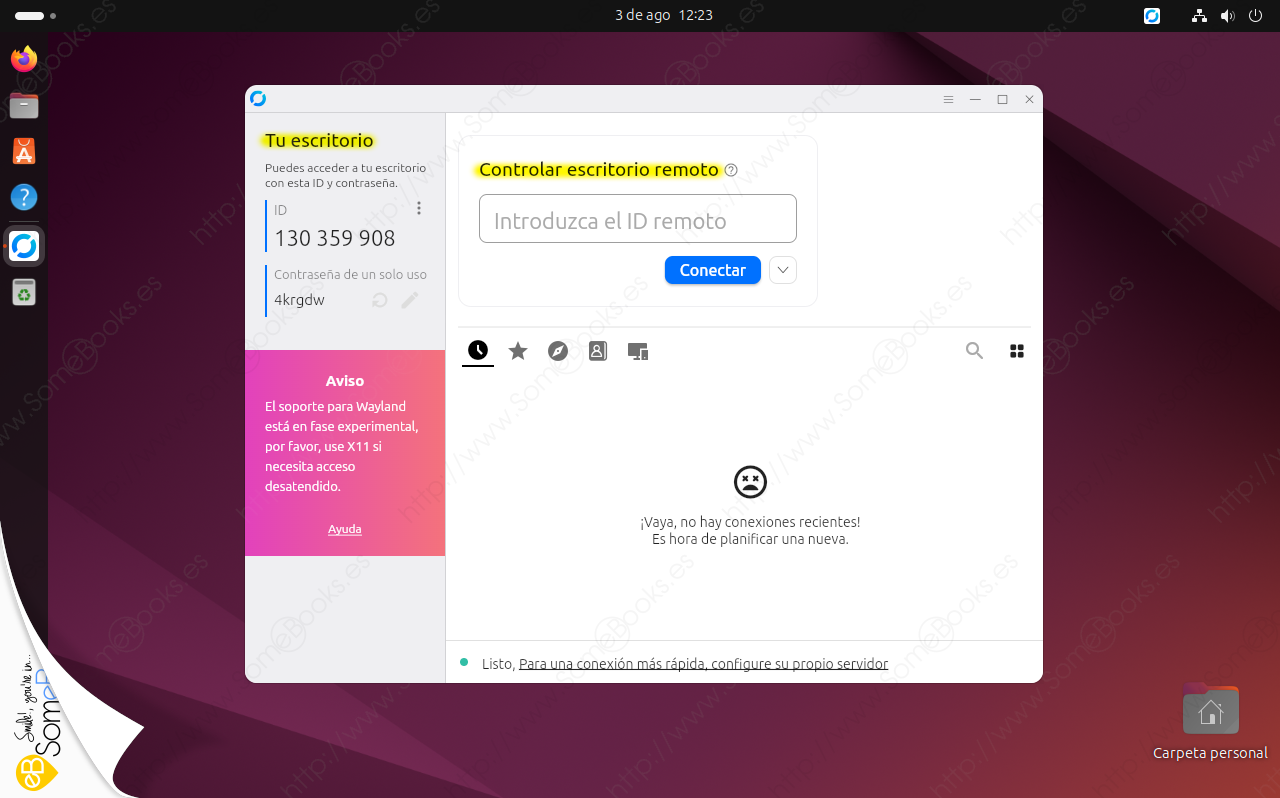Select the password text 4krgdw

tap(299, 300)
